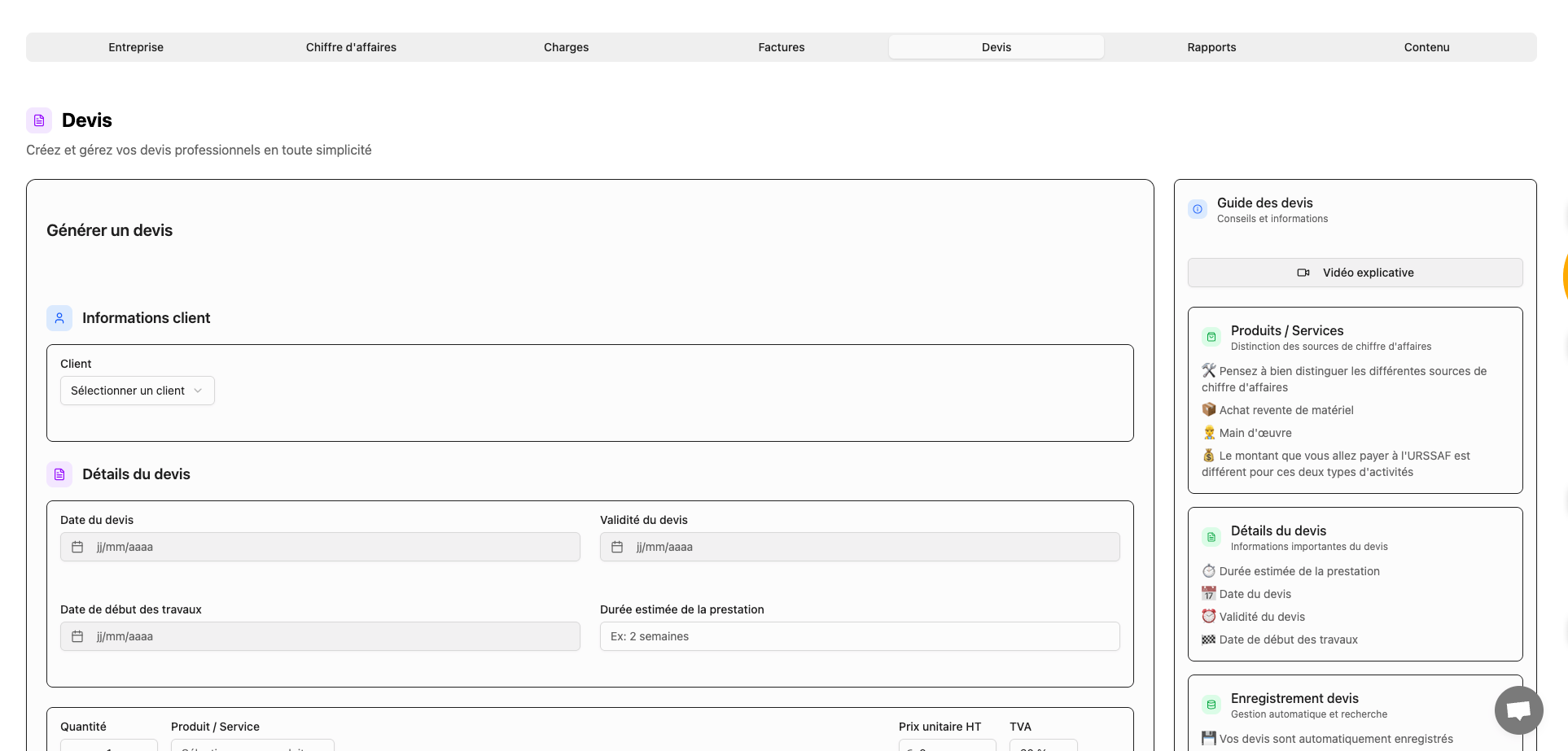Open the Chiffre d'affaires section
The image size is (1568, 751).
pyautogui.click(x=351, y=46)
